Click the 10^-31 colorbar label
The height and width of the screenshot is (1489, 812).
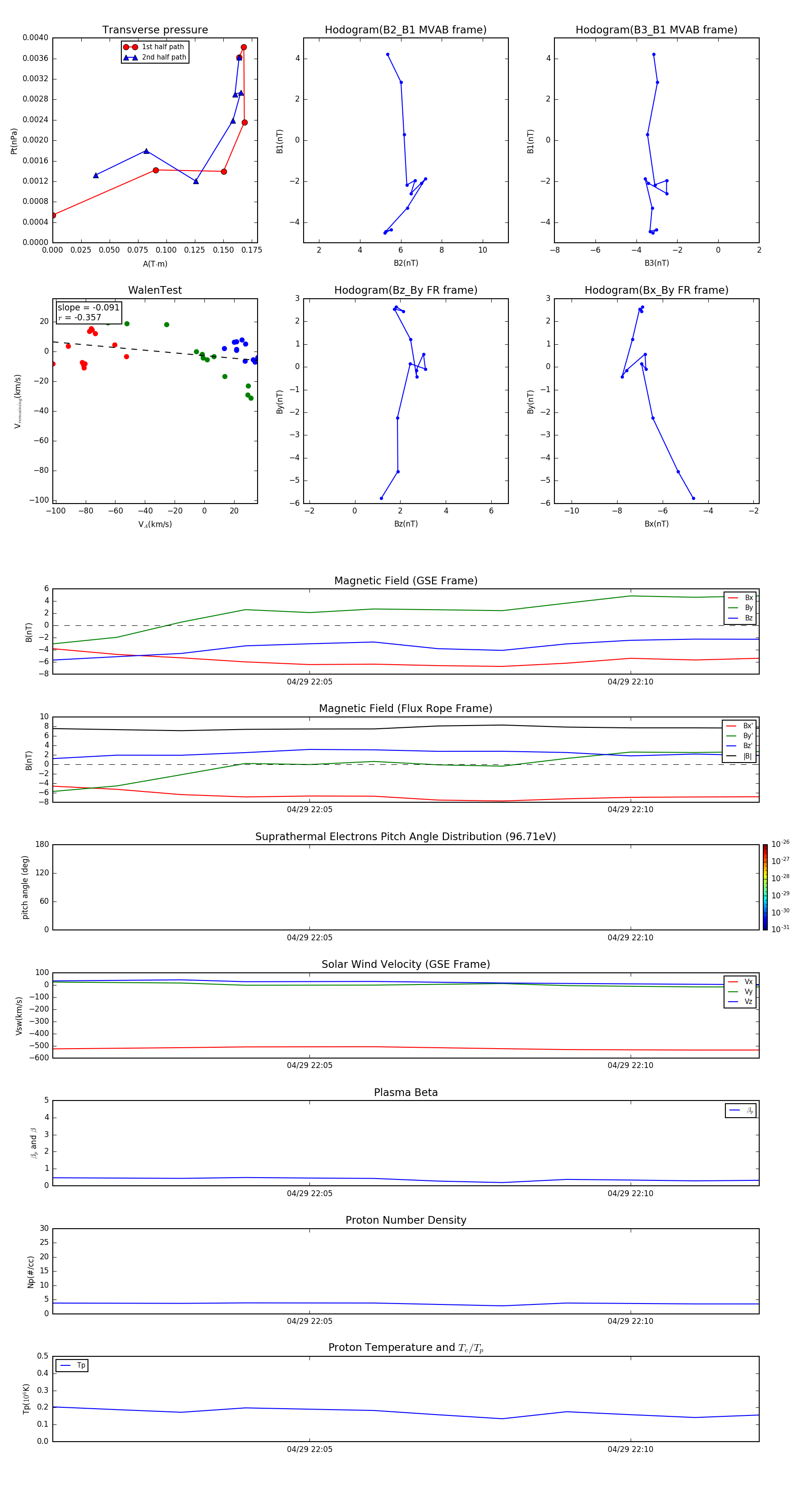780,929
